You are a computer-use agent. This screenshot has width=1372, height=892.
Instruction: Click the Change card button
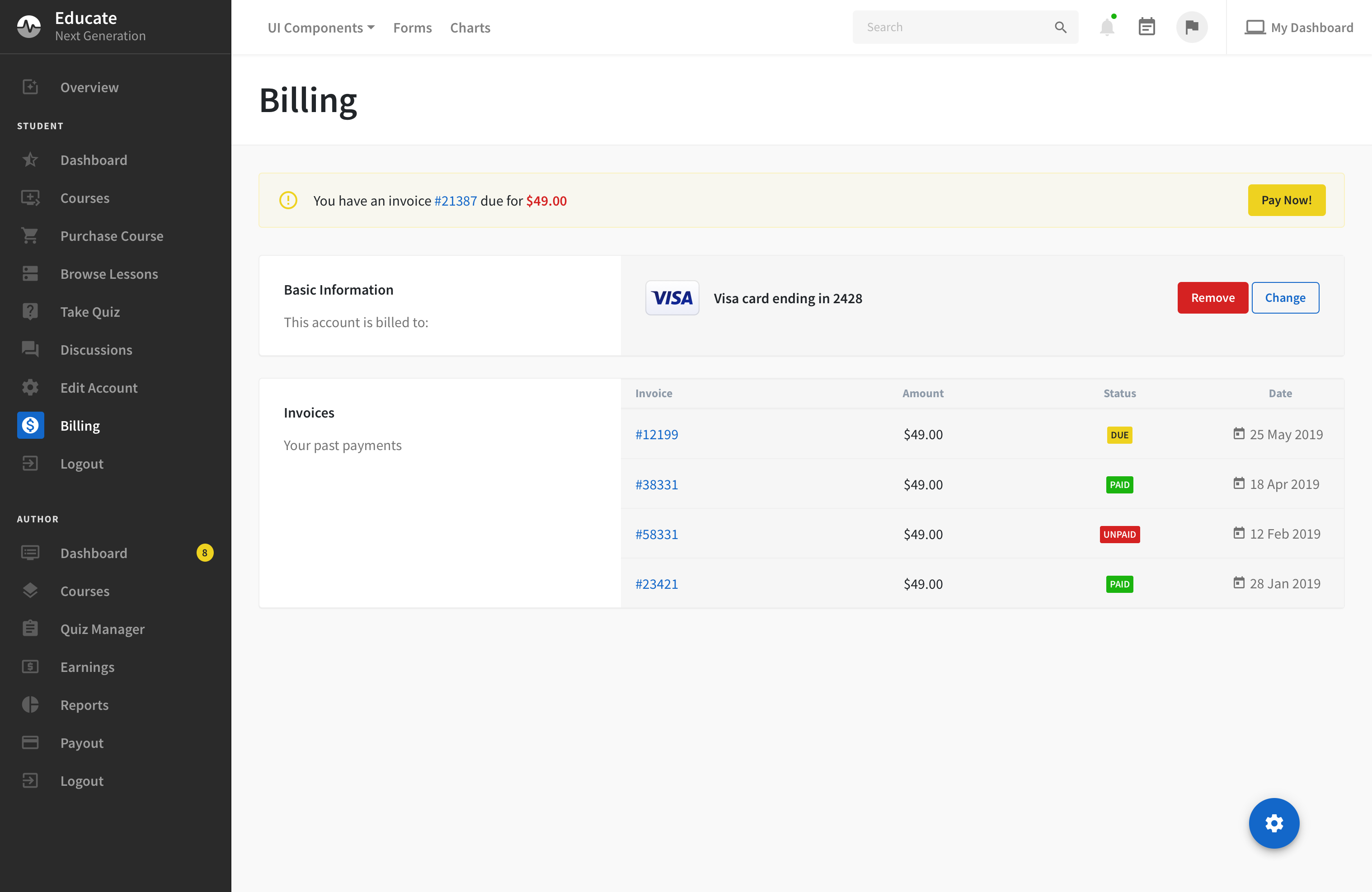(x=1285, y=297)
